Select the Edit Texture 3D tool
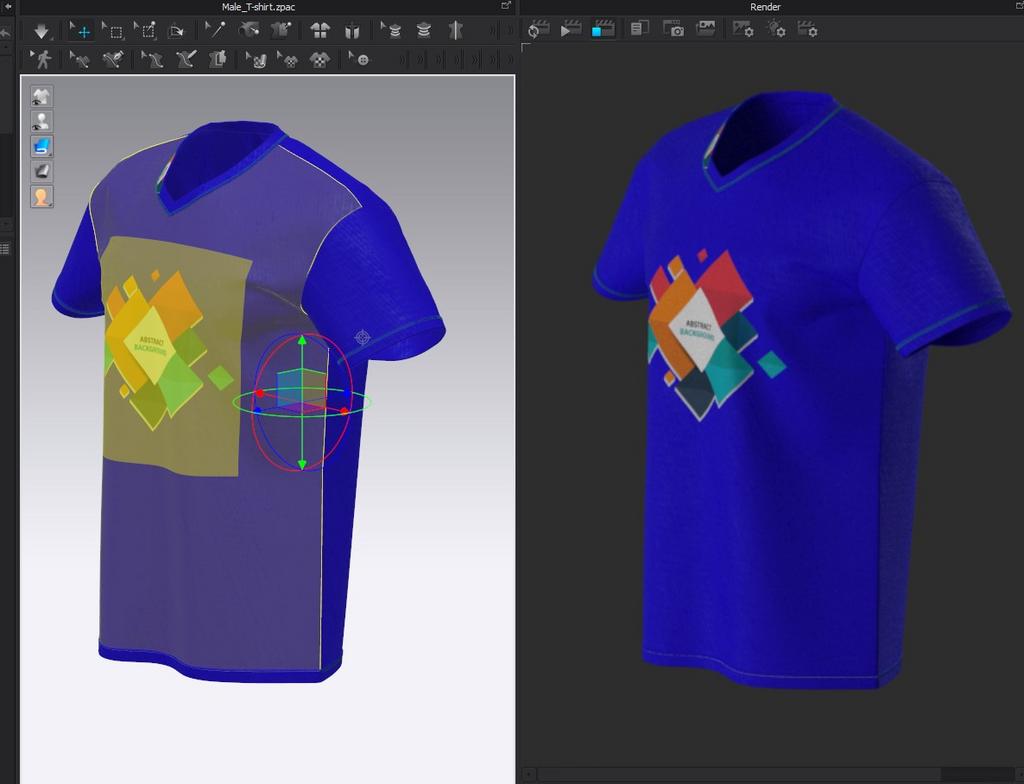This screenshot has width=1024, height=784. tap(257, 60)
